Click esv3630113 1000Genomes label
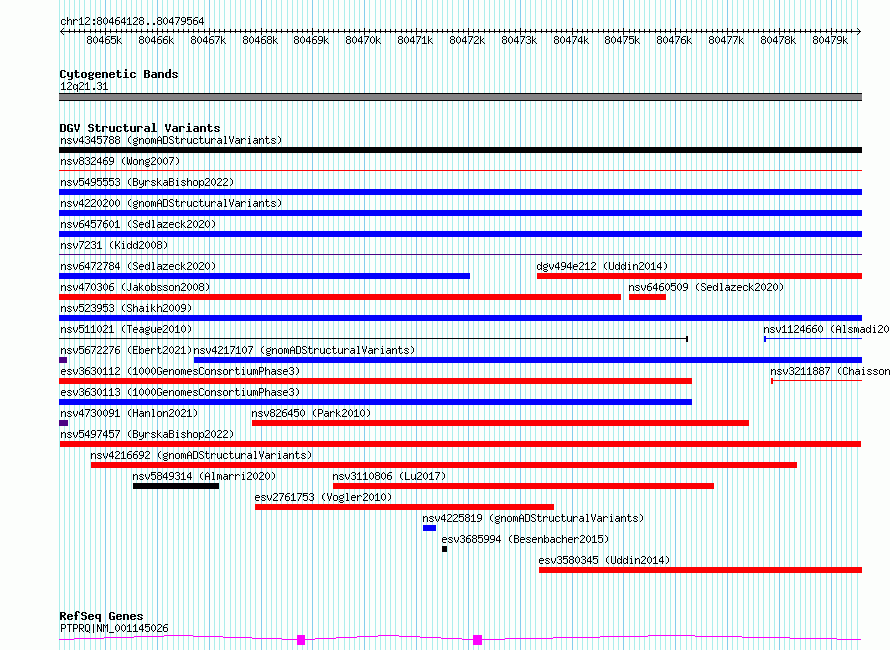Viewport: 890px width, 650px height. pyautogui.click(x=180, y=392)
